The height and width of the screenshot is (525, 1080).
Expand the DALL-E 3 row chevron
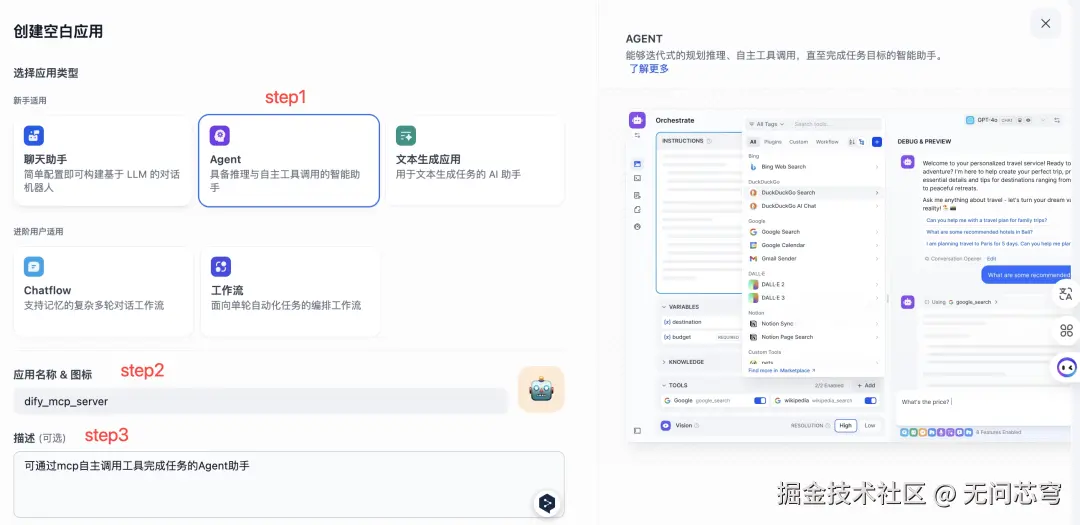coord(877,298)
